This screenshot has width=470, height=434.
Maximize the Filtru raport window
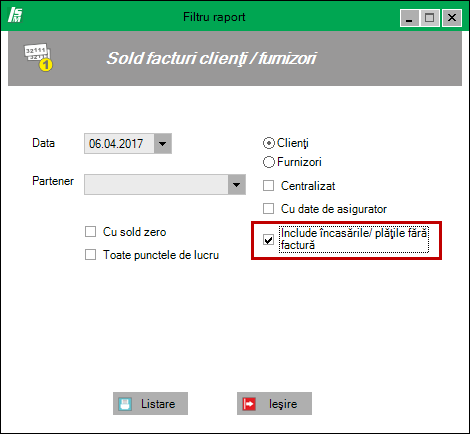(430, 18)
